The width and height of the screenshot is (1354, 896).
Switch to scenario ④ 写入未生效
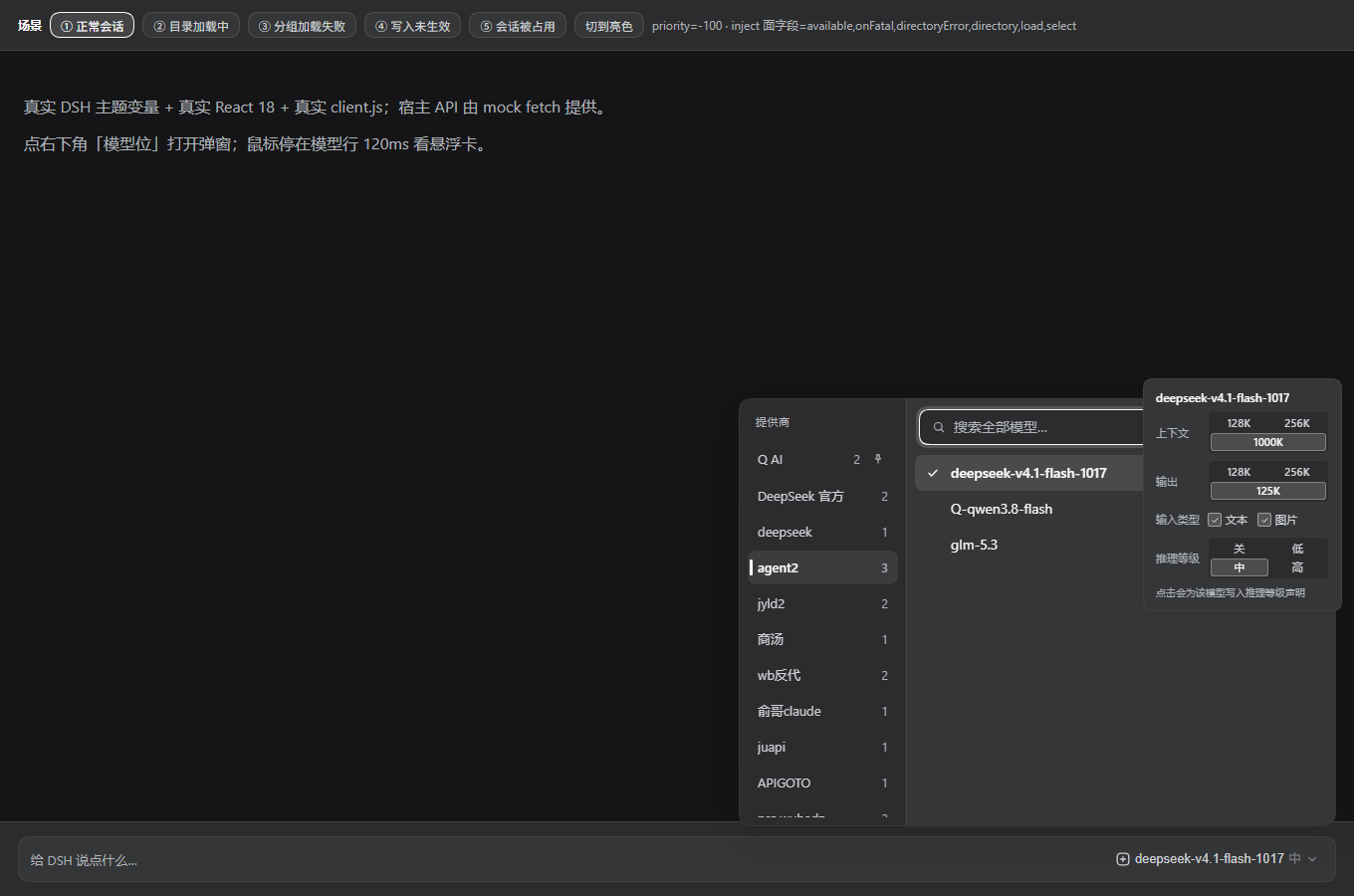(412, 26)
